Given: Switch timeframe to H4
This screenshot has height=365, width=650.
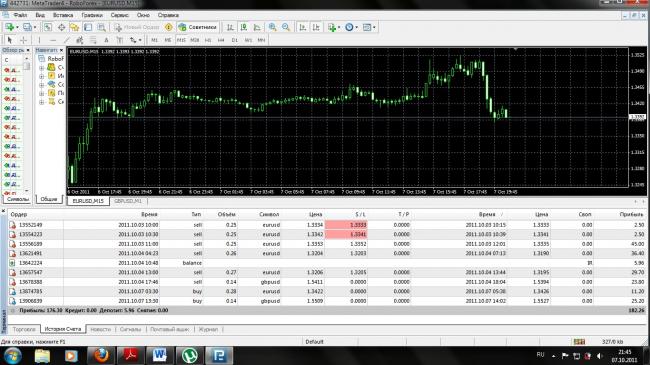Looking at the screenshot, I should [x=221, y=40].
